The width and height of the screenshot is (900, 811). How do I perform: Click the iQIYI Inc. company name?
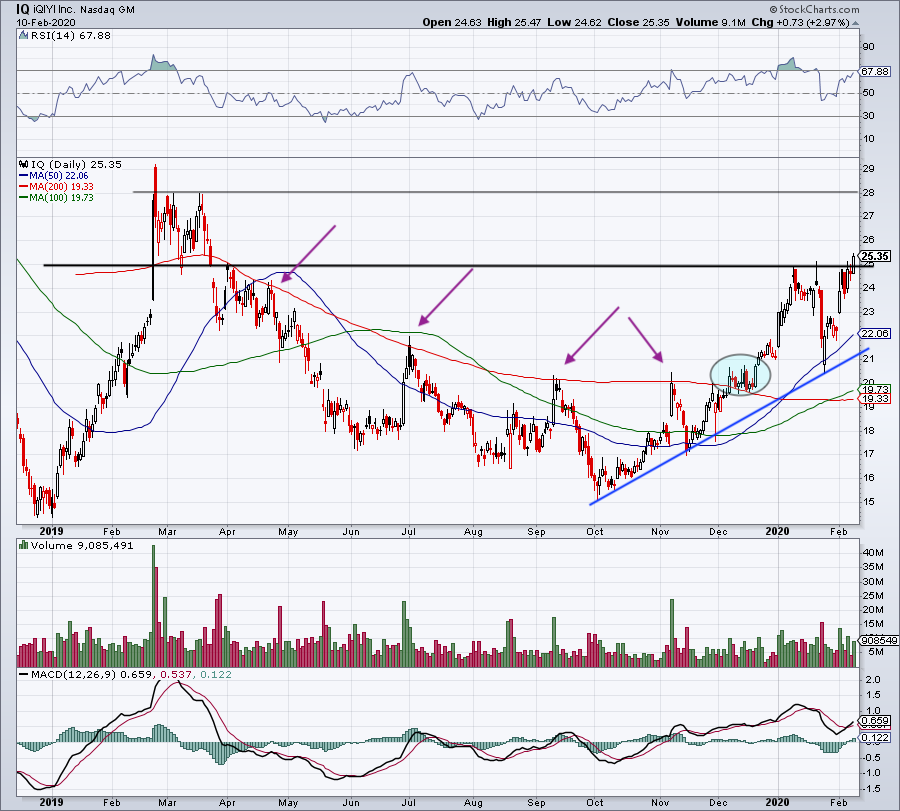55,10
